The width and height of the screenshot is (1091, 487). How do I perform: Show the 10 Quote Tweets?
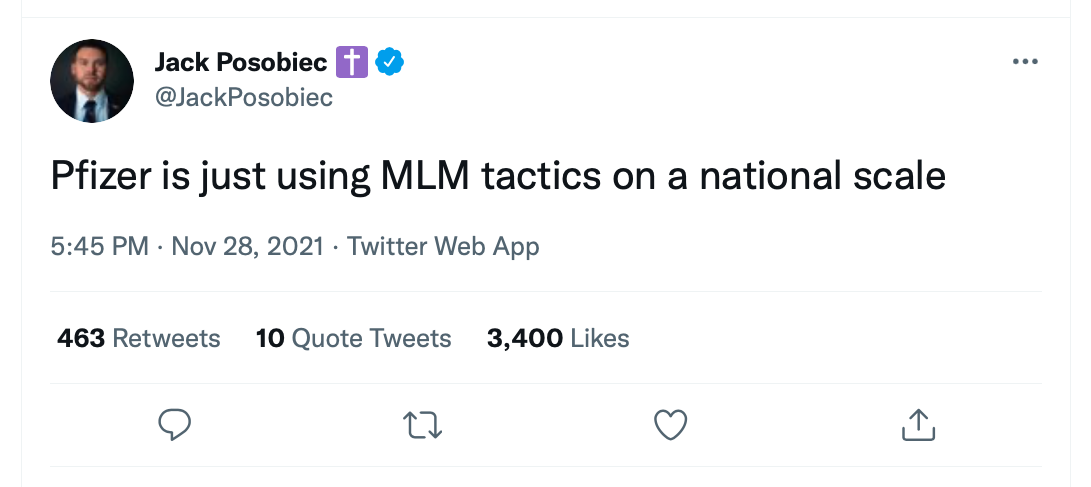[x=354, y=338]
